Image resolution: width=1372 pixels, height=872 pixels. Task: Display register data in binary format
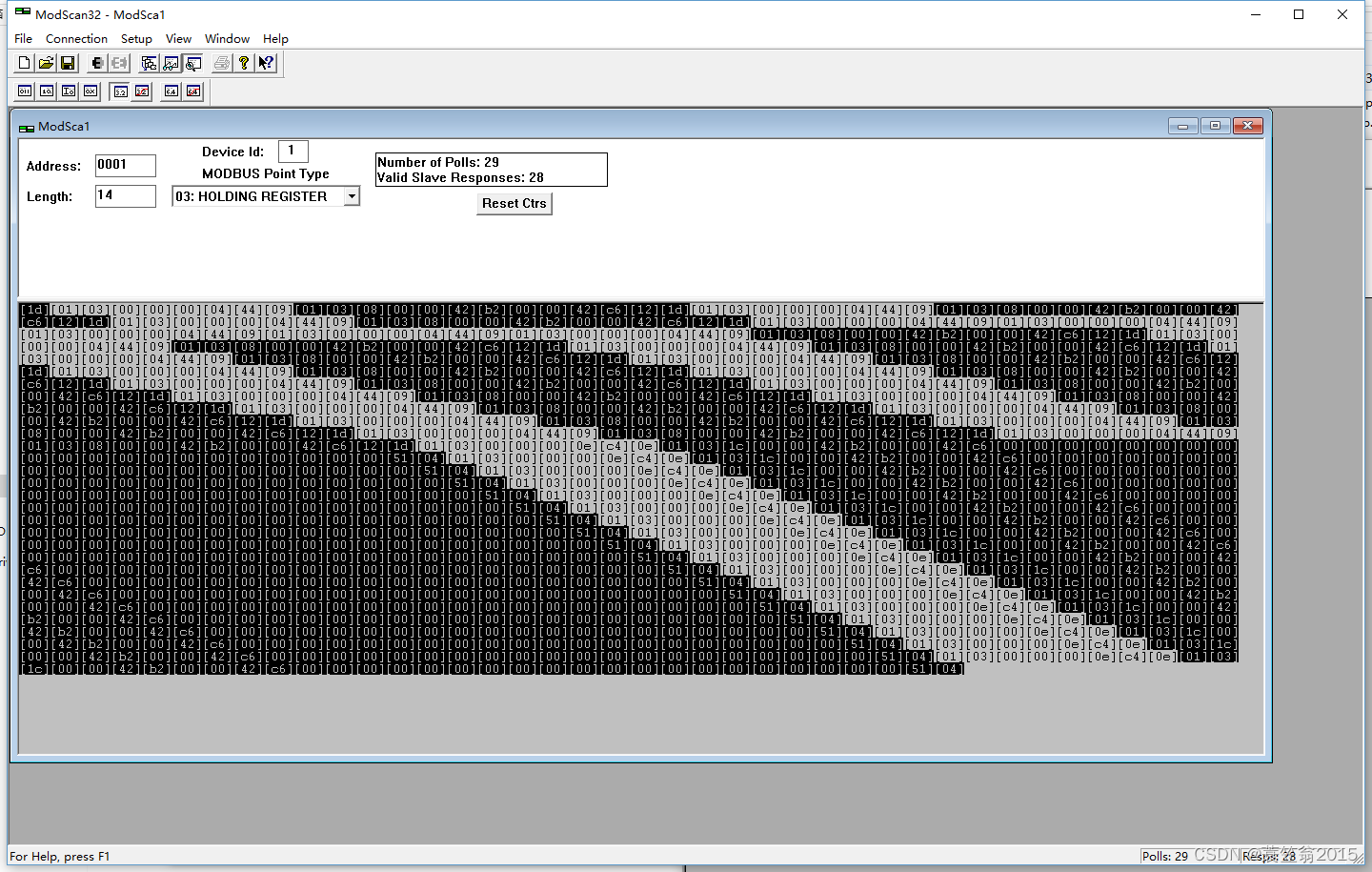pos(24,91)
